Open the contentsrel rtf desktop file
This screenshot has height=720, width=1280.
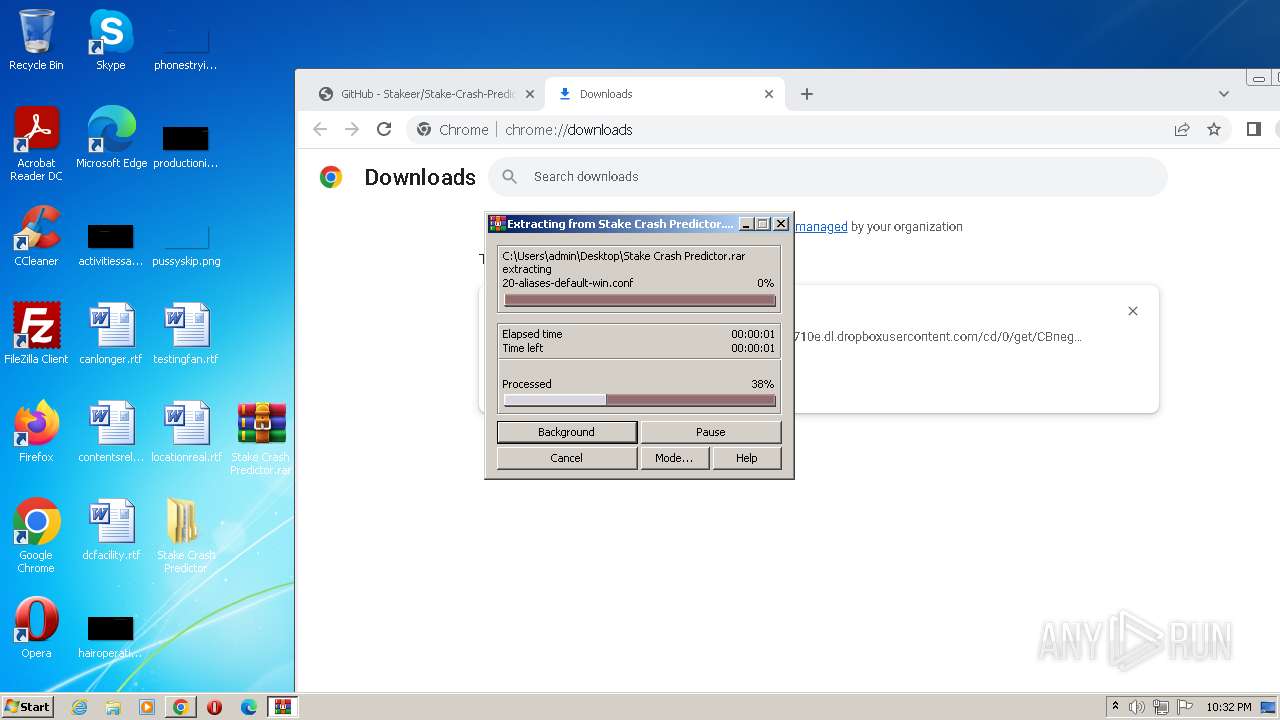[x=110, y=432]
